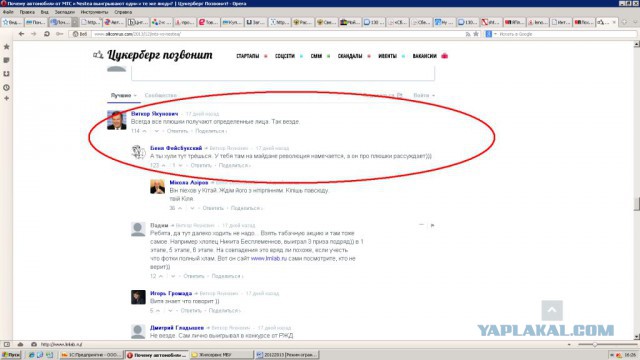This screenshot has width=640, height=360.
Task: Open Дмитрий Гладышев's profile name
Action: [177, 328]
